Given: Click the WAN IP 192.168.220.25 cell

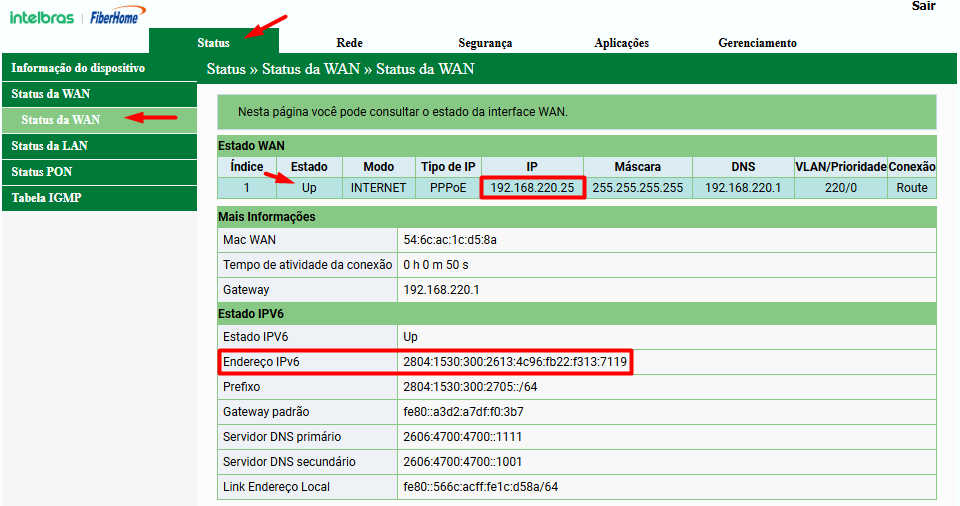Looking at the screenshot, I should click(x=532, y=187).
